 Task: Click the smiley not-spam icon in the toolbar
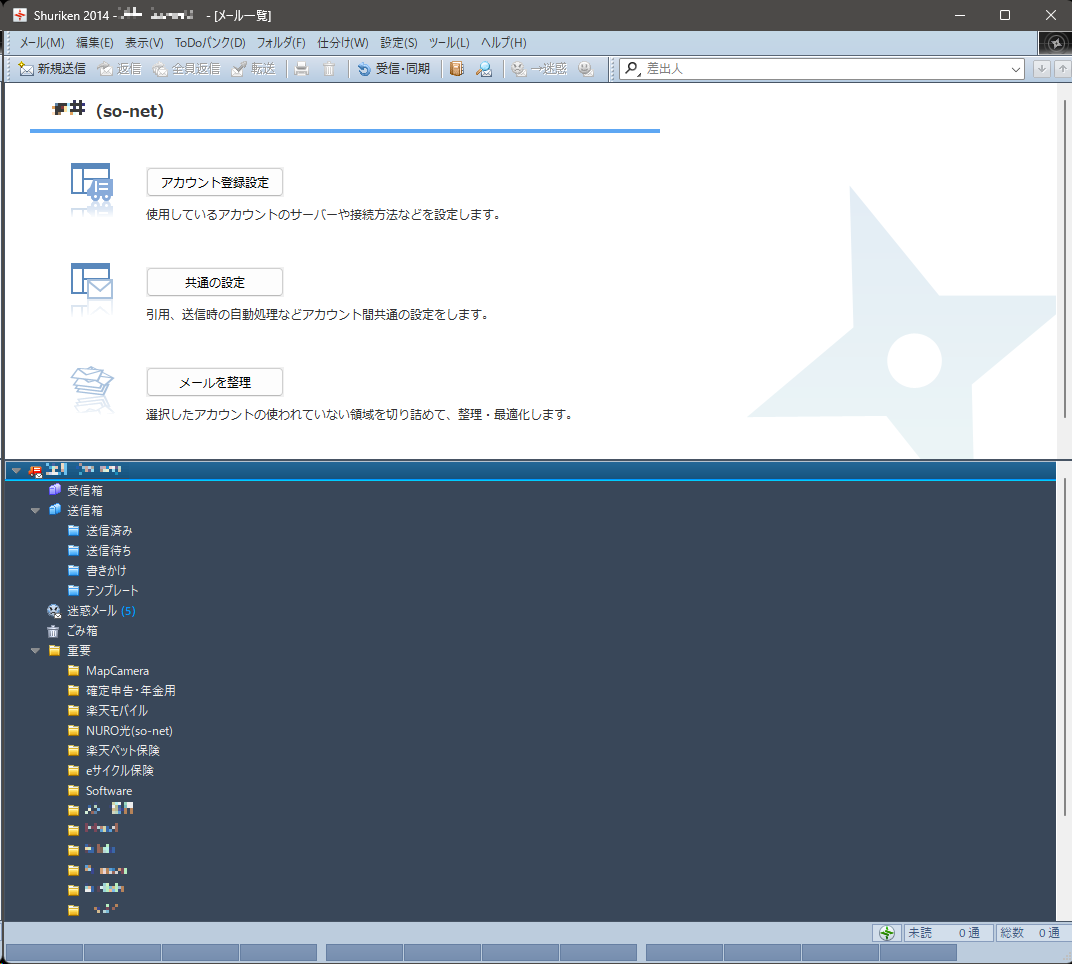[585, 69]
